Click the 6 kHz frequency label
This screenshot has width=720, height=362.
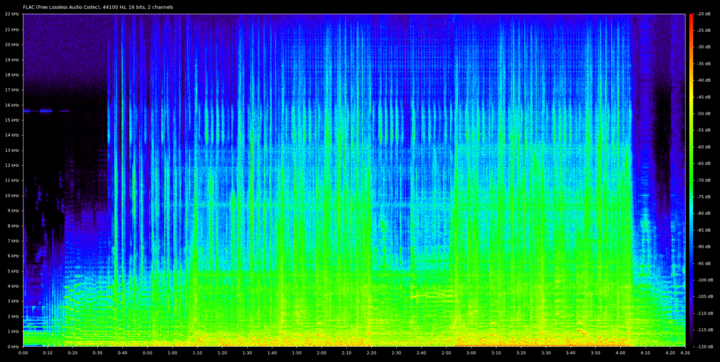12,256
